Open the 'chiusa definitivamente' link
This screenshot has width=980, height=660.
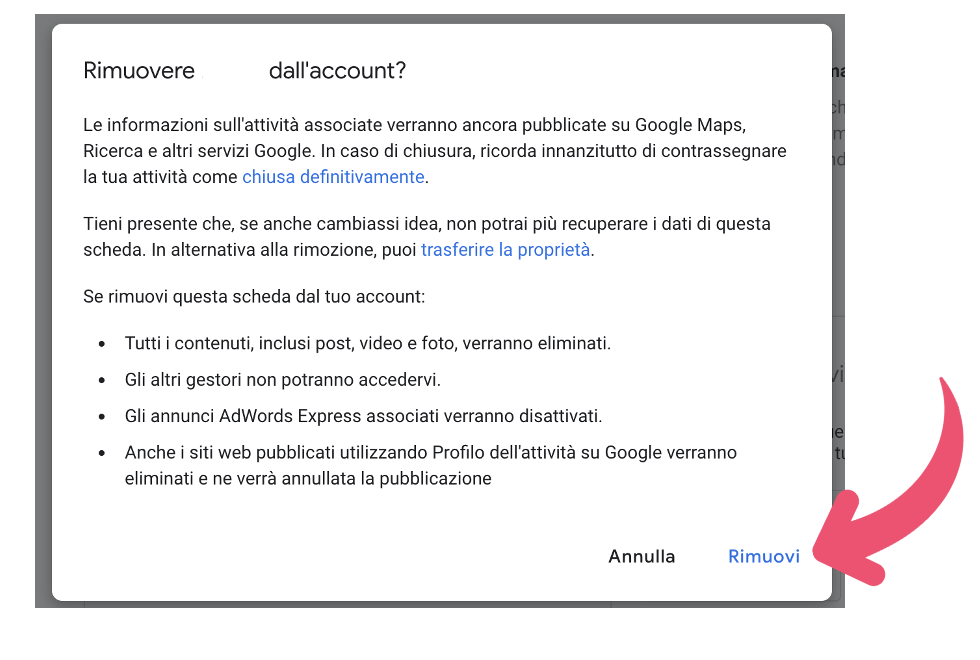(x=333, y=177)
